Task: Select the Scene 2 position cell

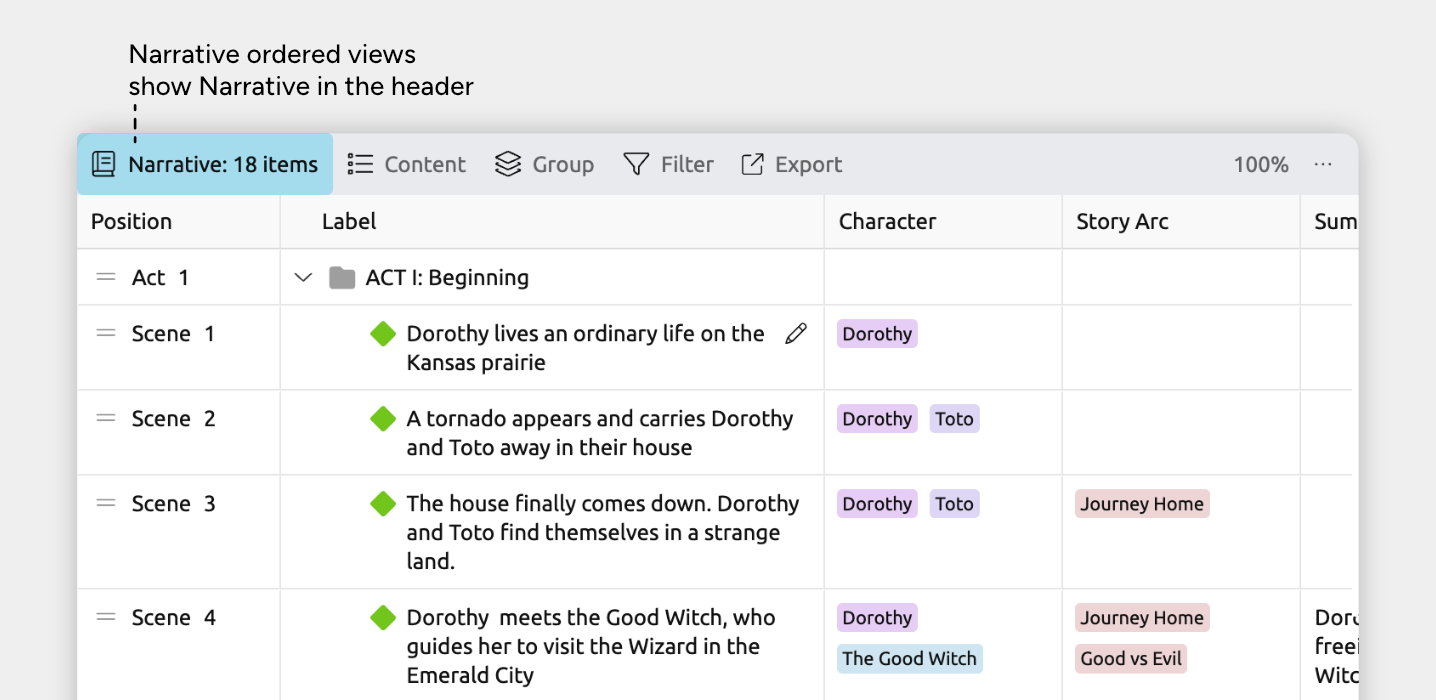Action: click(179, 433)
